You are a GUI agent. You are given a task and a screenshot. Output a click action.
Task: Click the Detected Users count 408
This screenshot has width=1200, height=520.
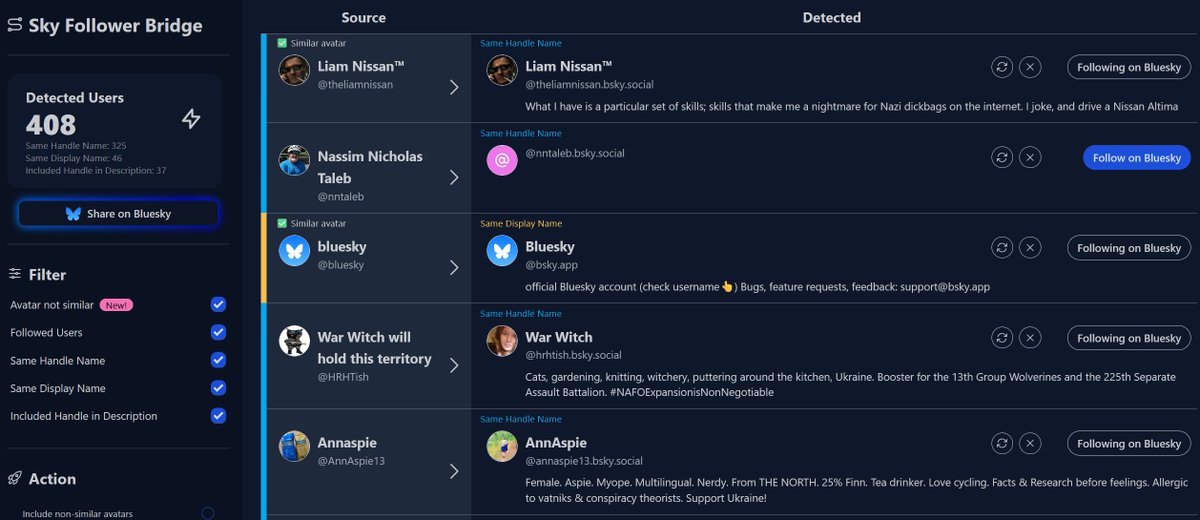coord(51,124)
